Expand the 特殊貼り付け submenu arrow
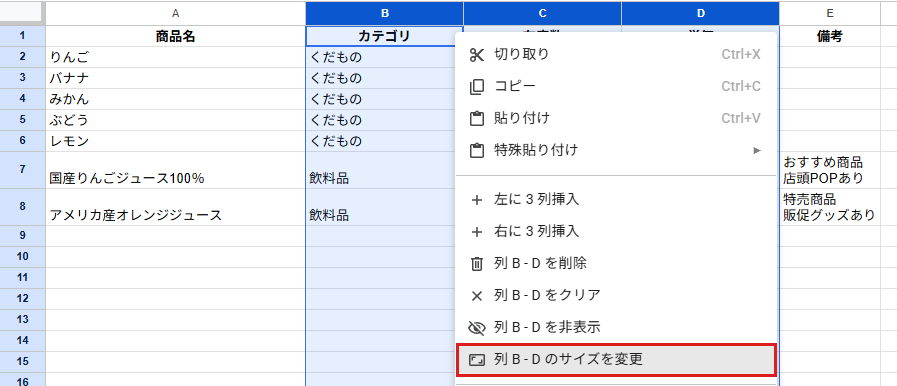 [x=757, y=150]
